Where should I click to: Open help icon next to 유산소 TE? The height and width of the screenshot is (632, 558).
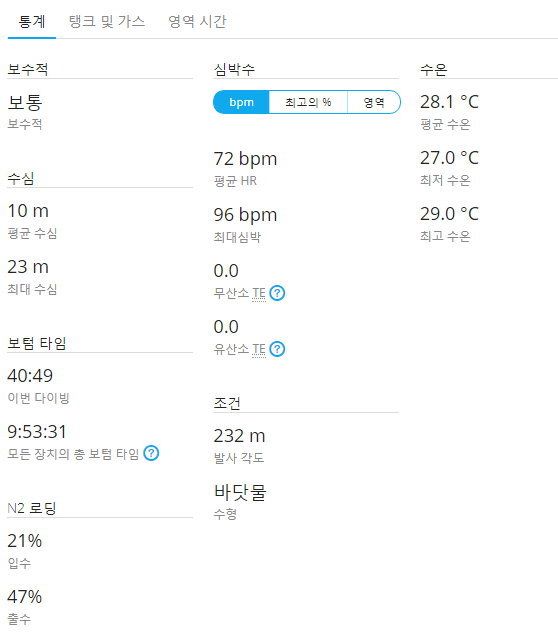click(277, 349)
